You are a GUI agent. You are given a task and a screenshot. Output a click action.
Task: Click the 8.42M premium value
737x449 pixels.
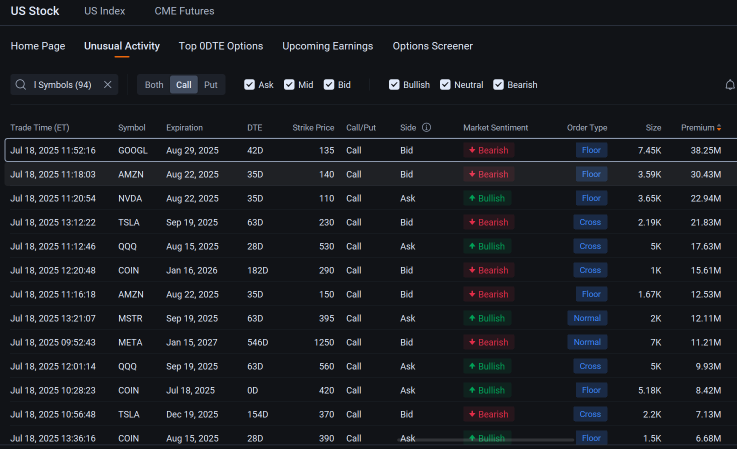coord(709,390)
